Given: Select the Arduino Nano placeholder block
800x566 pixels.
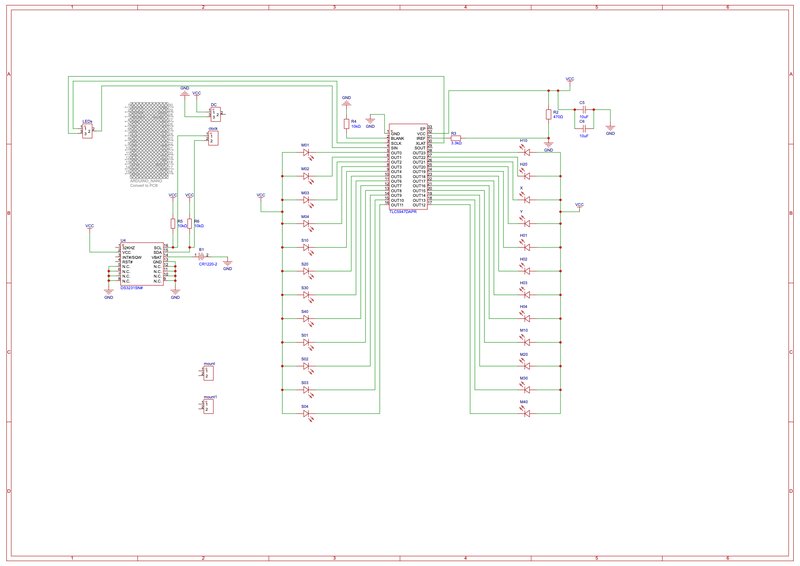Looking at the screenshot, I should coord(147,139).
